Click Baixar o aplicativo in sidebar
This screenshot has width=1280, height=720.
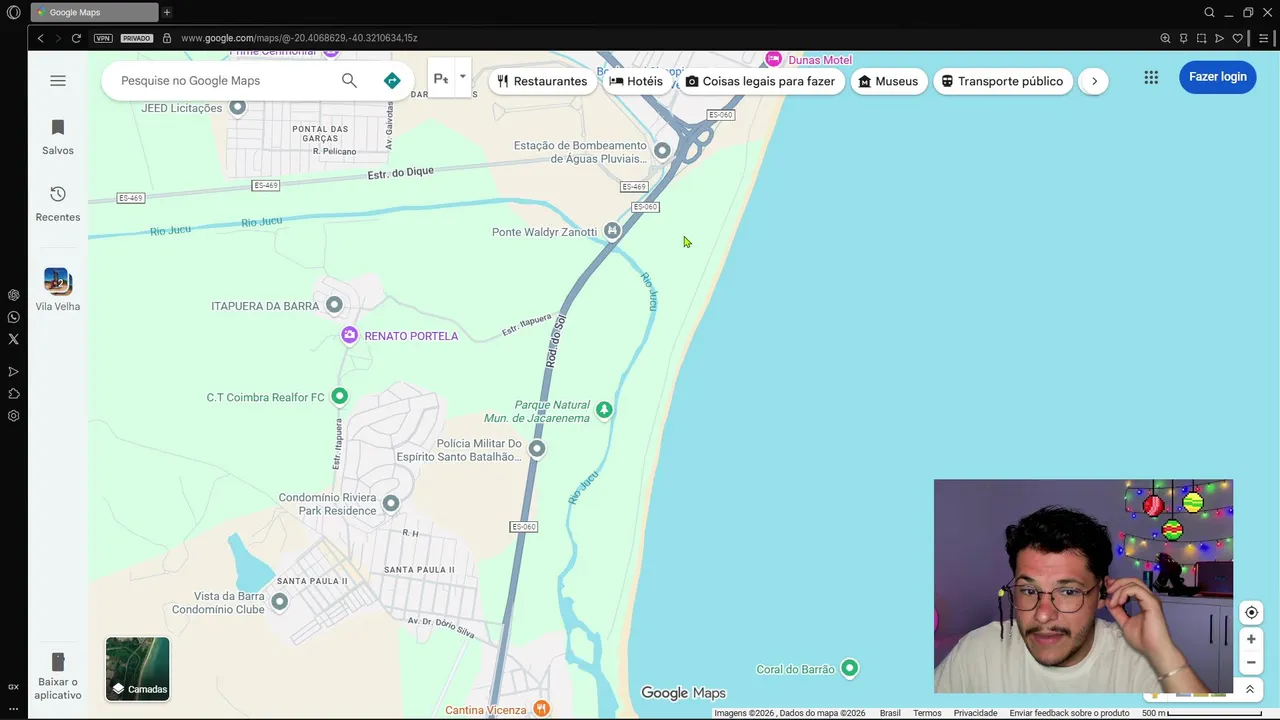(58, 676)
